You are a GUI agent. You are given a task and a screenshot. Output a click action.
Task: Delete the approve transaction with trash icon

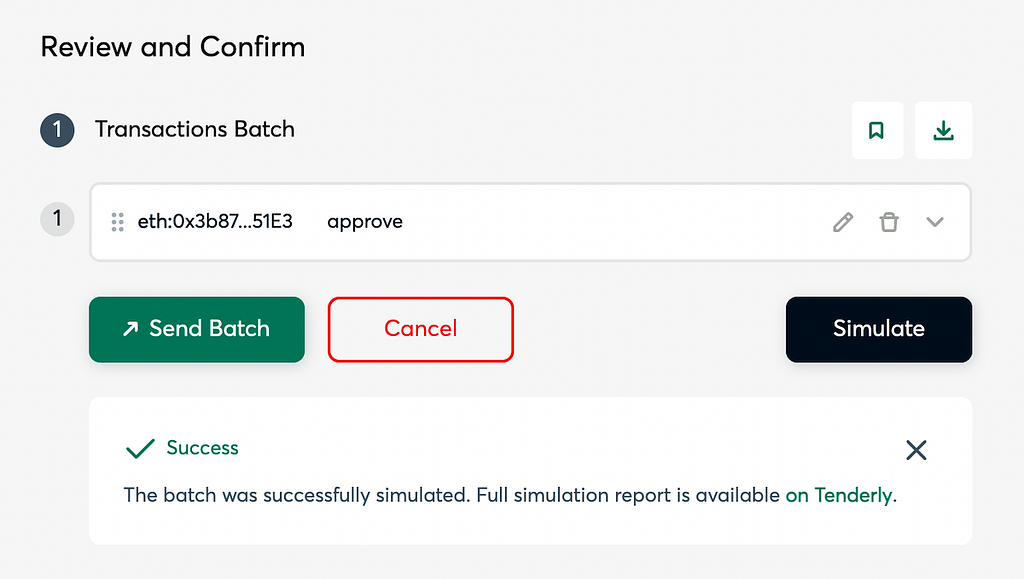889,222
